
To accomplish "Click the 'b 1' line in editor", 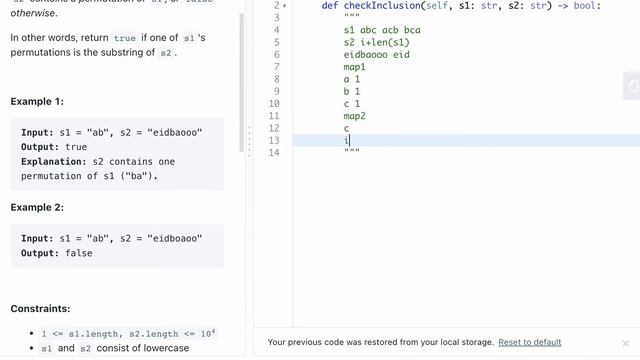I will (x=351, y=91).
